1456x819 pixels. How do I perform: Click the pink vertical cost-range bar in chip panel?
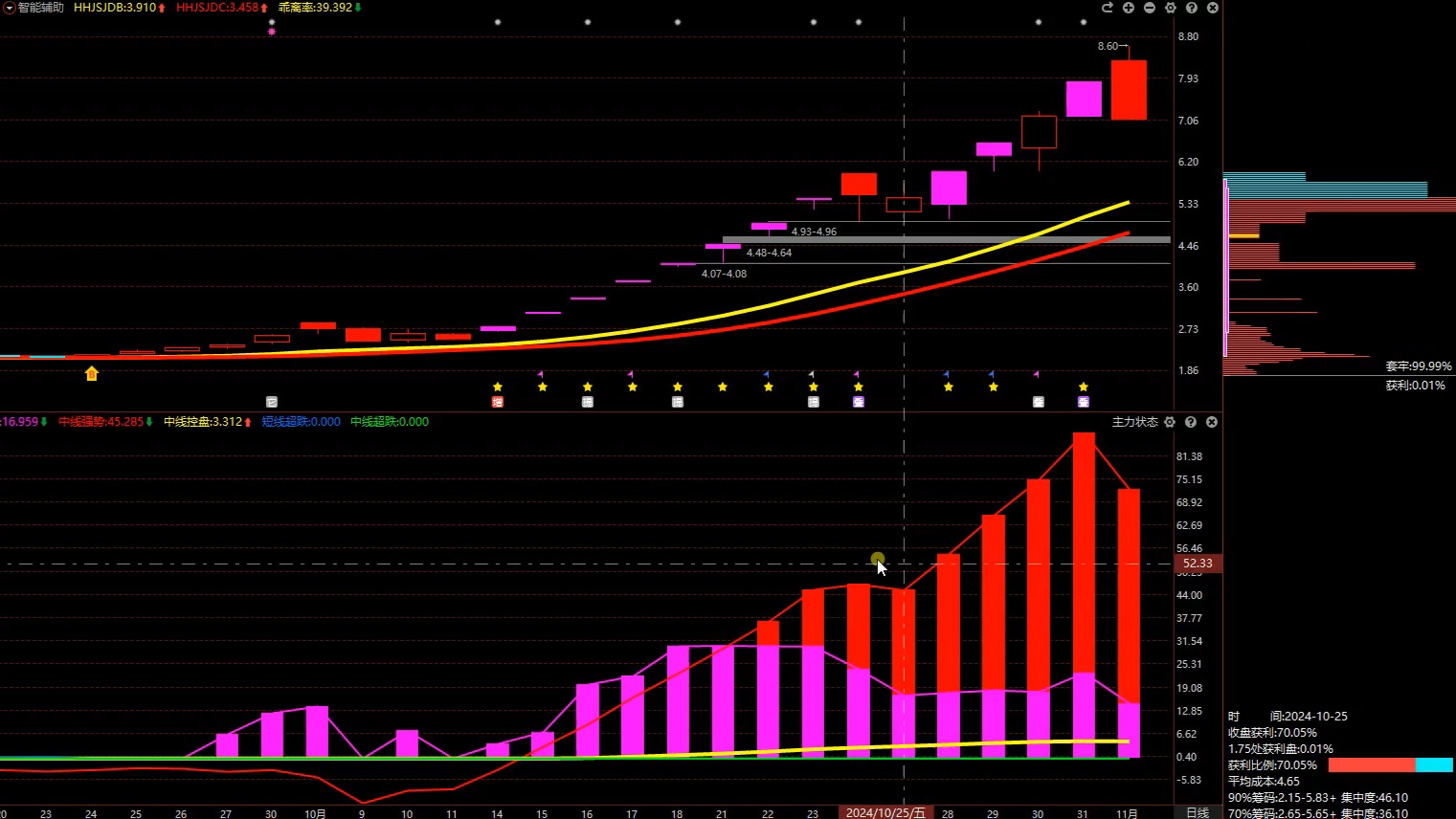coord(1226,267)
